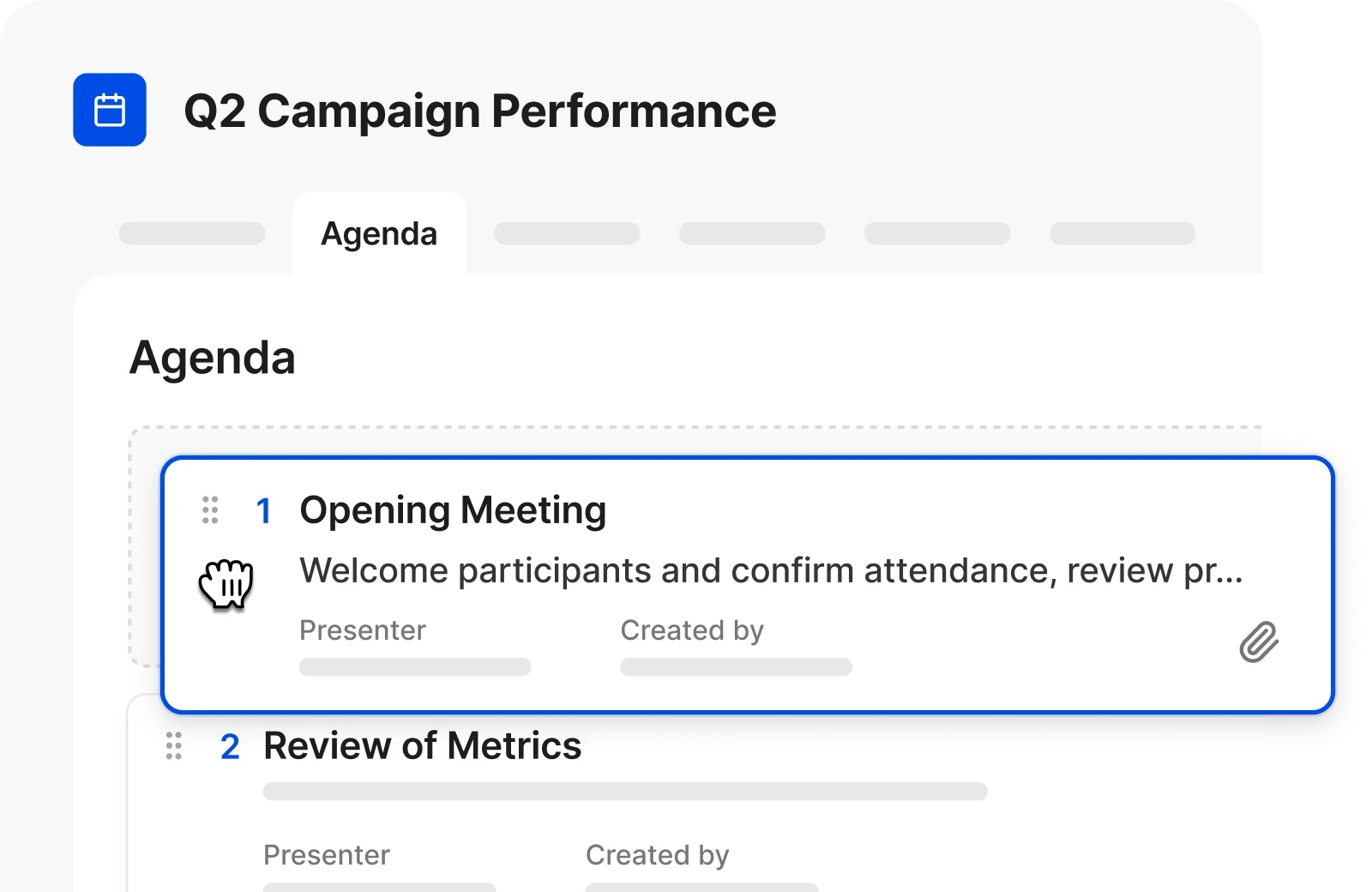The width and height of the screenshot is (1372, 892).
Task: Click the Opening Meeting title
Action: 453,510
